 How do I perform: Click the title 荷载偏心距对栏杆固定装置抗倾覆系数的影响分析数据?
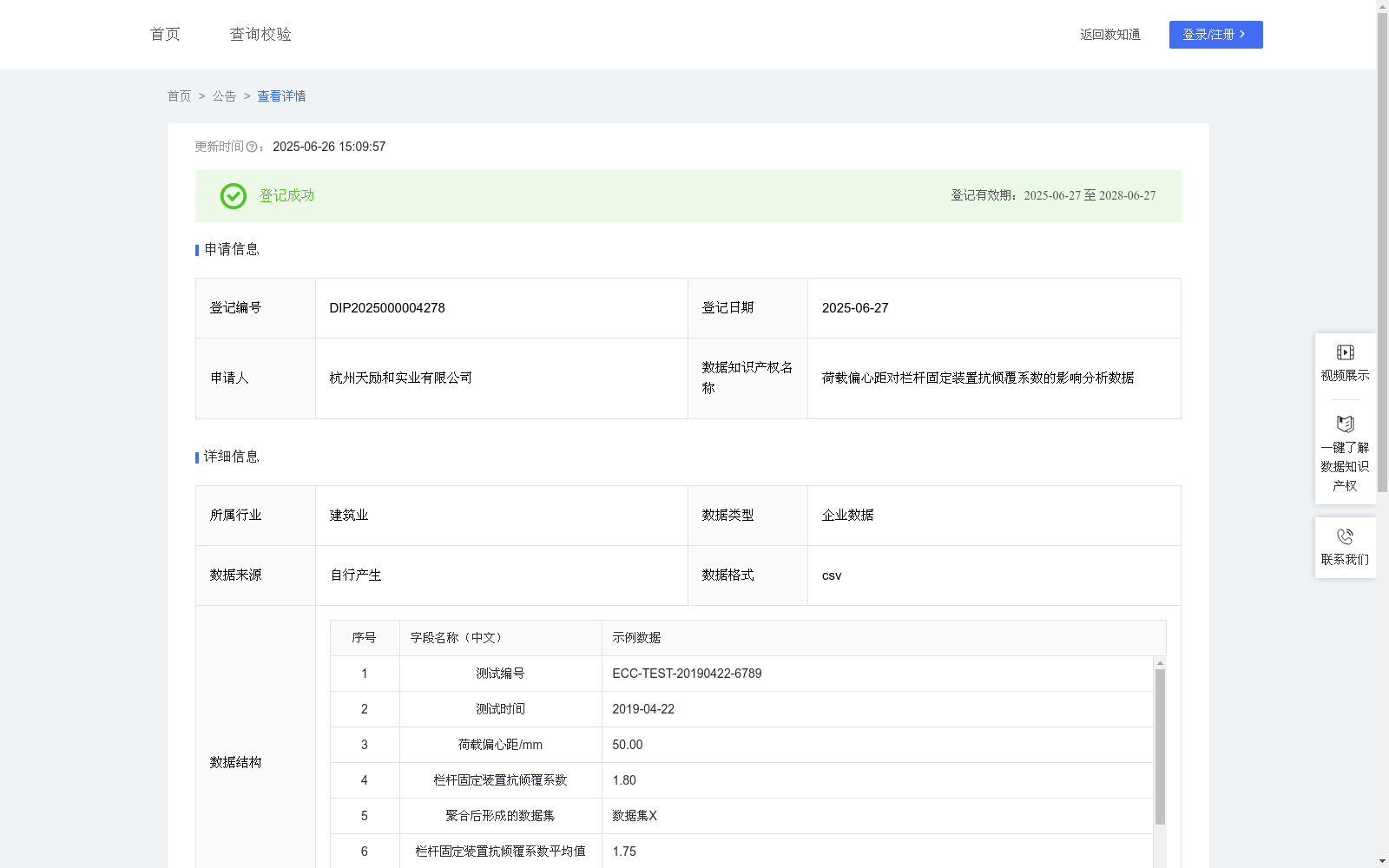(978, 378)
